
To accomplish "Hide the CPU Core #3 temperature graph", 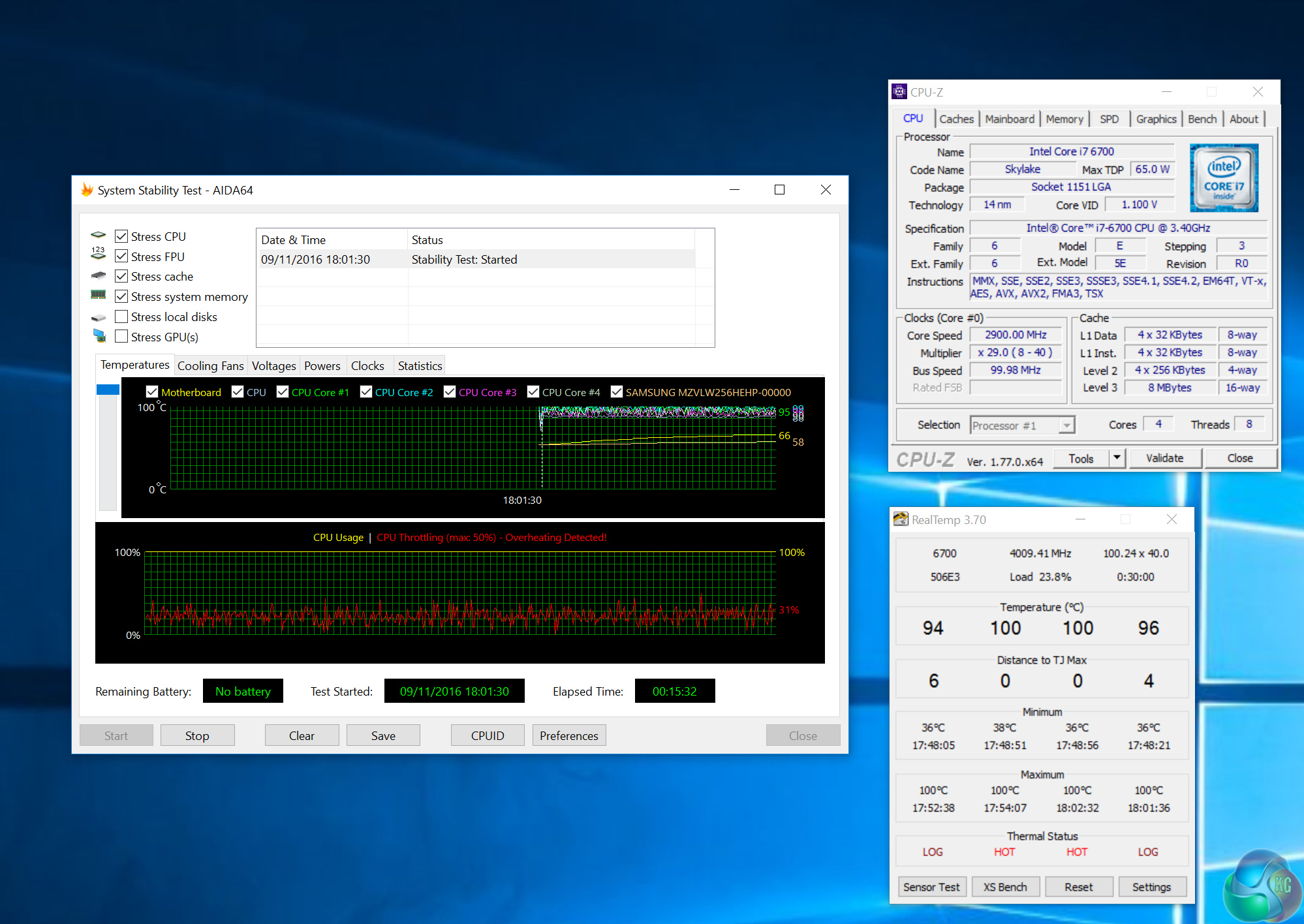I will [450, 392].
